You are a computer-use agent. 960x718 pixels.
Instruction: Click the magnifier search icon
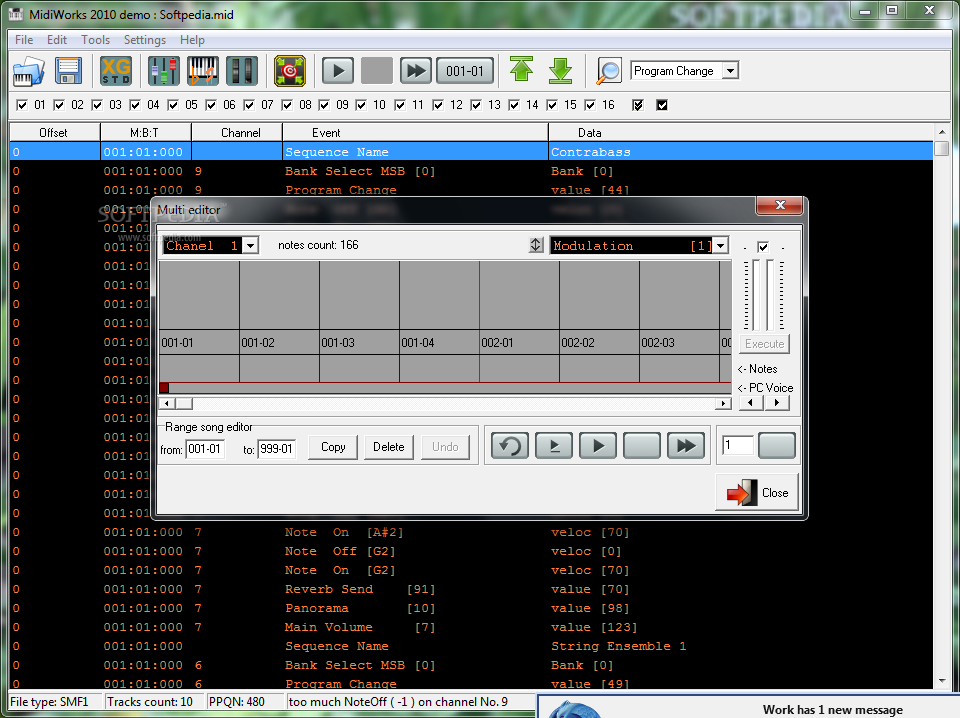click(x=609, y=71)
